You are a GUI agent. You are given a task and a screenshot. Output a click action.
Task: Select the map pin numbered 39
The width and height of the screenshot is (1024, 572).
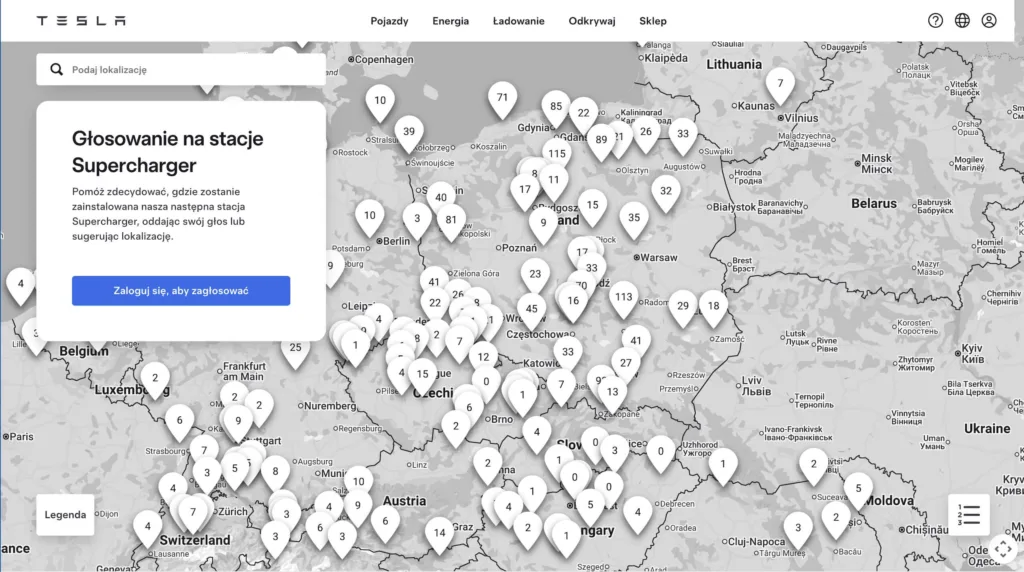[409, 135]
